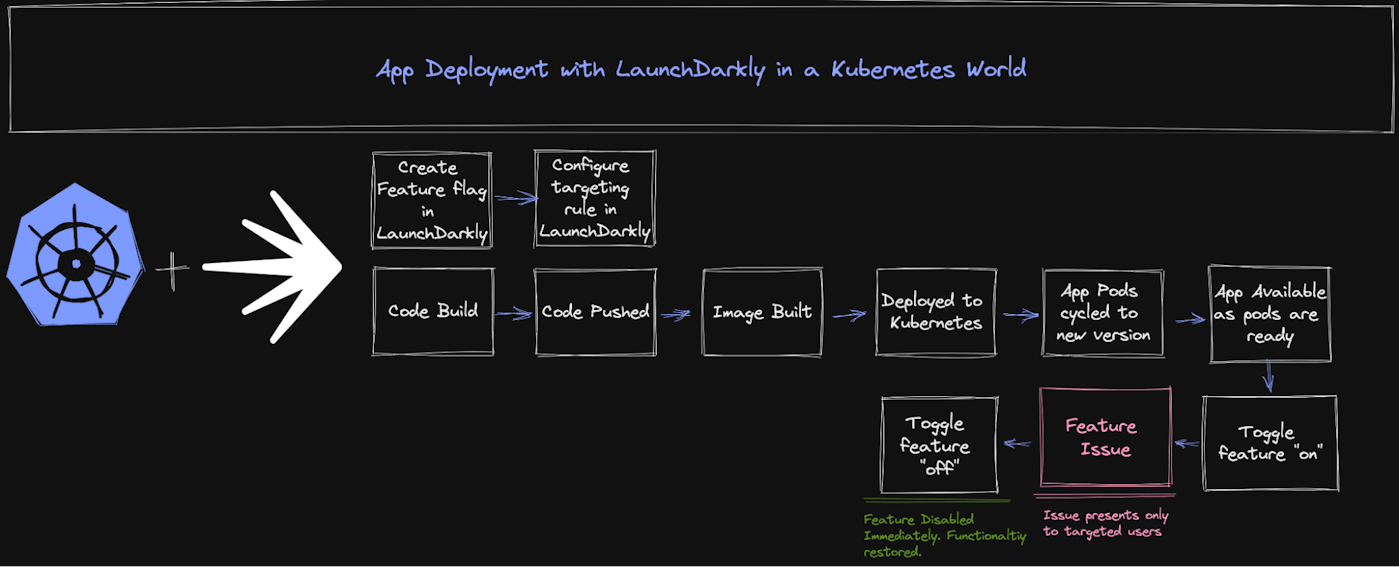Image resolution: width=1399 pixels, height=567 pixels.
Task: Click the Create Feature flag in LaunchDarkly box
Action: click(x=432, y=200)
